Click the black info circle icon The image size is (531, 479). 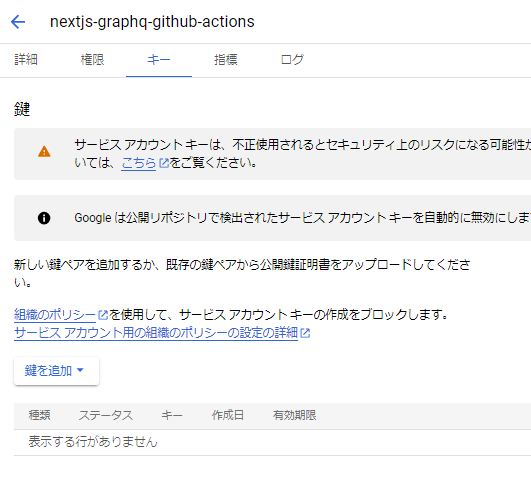click(44, 218)
